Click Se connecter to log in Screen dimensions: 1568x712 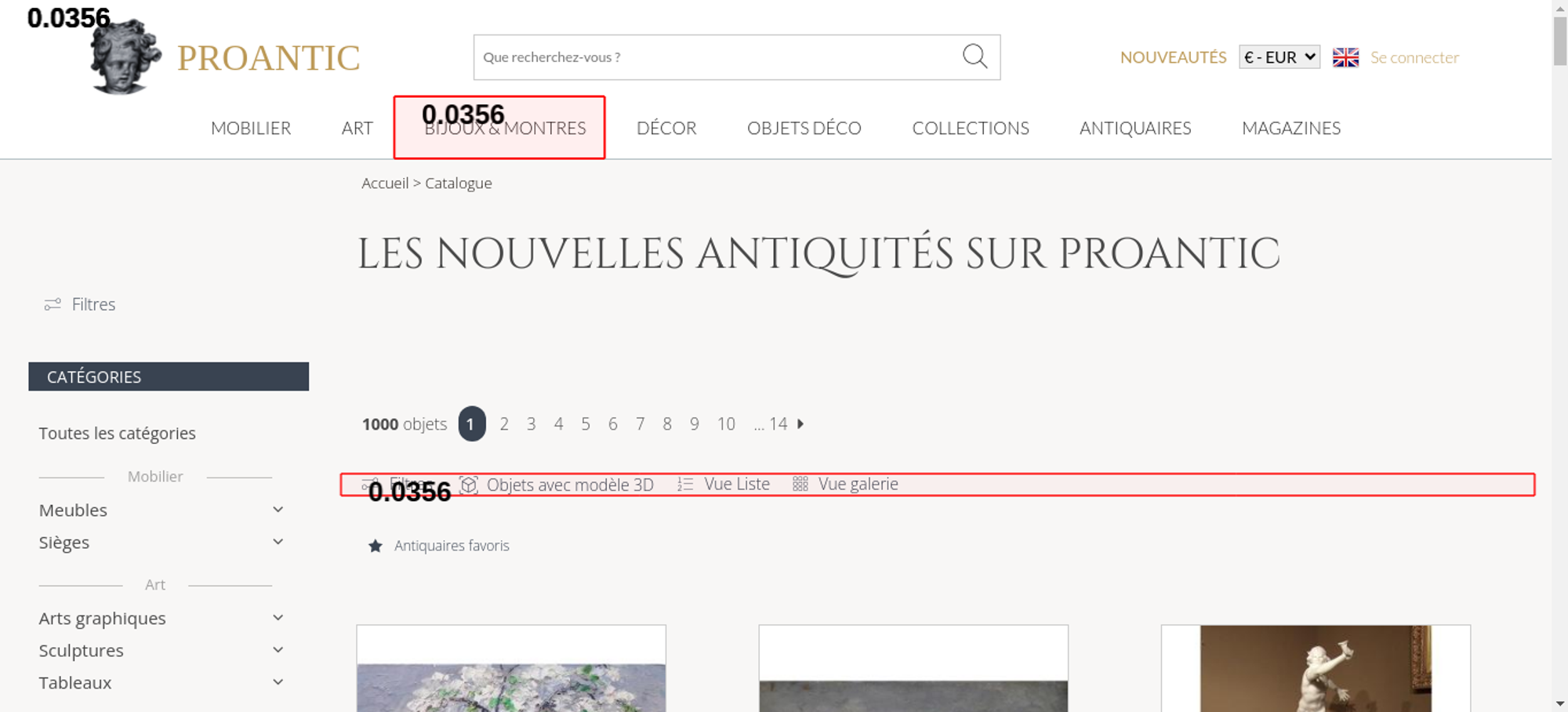point(1414,57)
